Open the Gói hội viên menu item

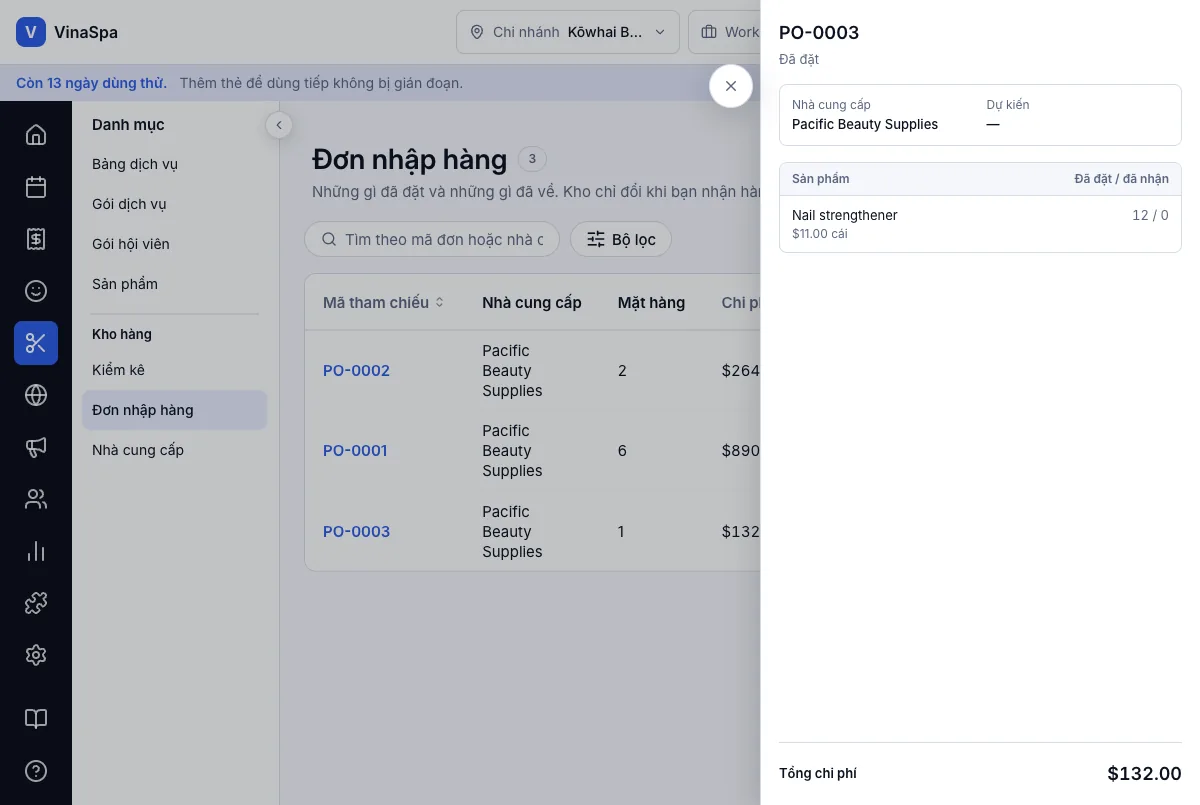pos(174,244)
